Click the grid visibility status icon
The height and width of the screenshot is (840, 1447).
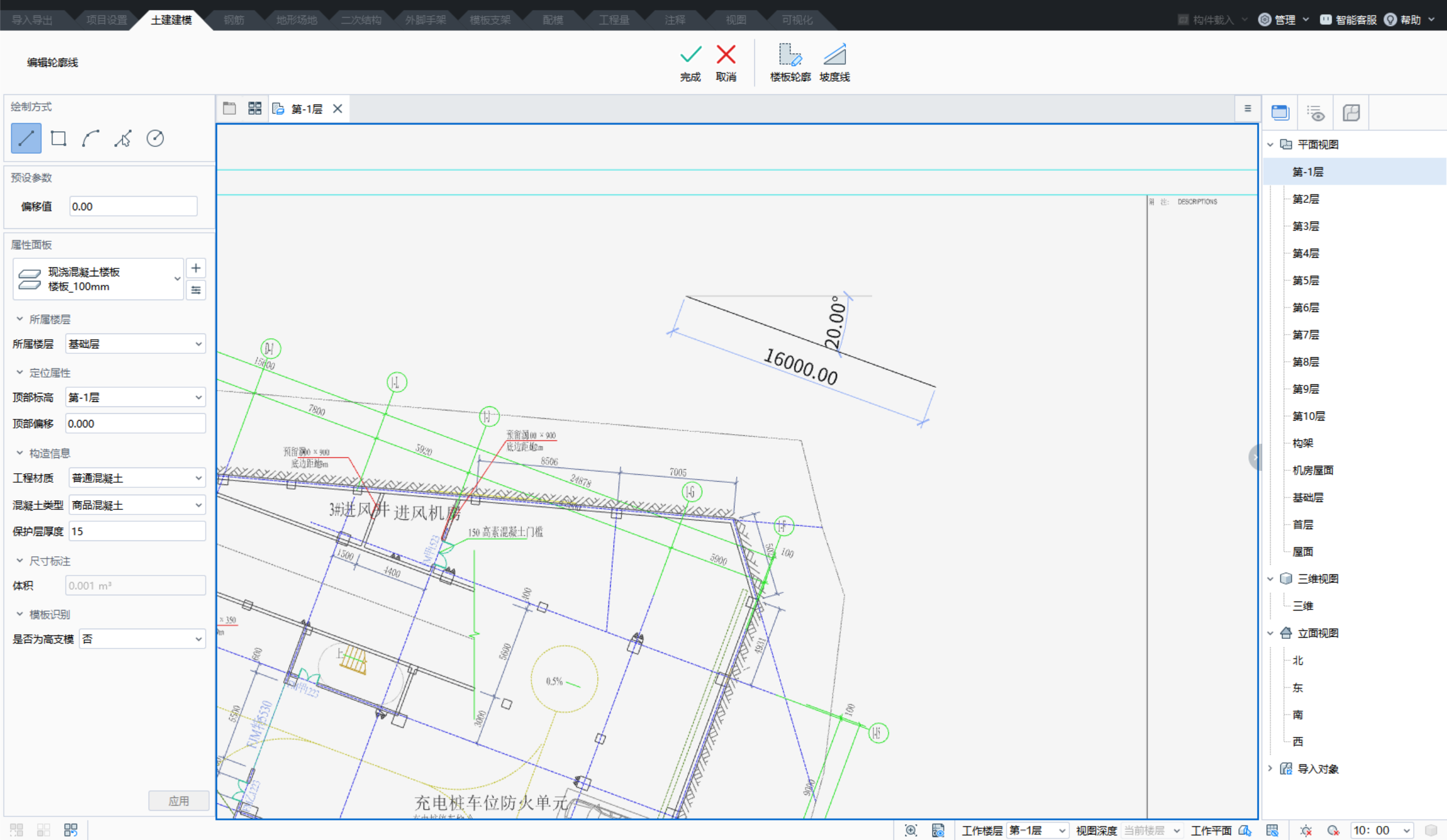click(x=1272, y=830)
